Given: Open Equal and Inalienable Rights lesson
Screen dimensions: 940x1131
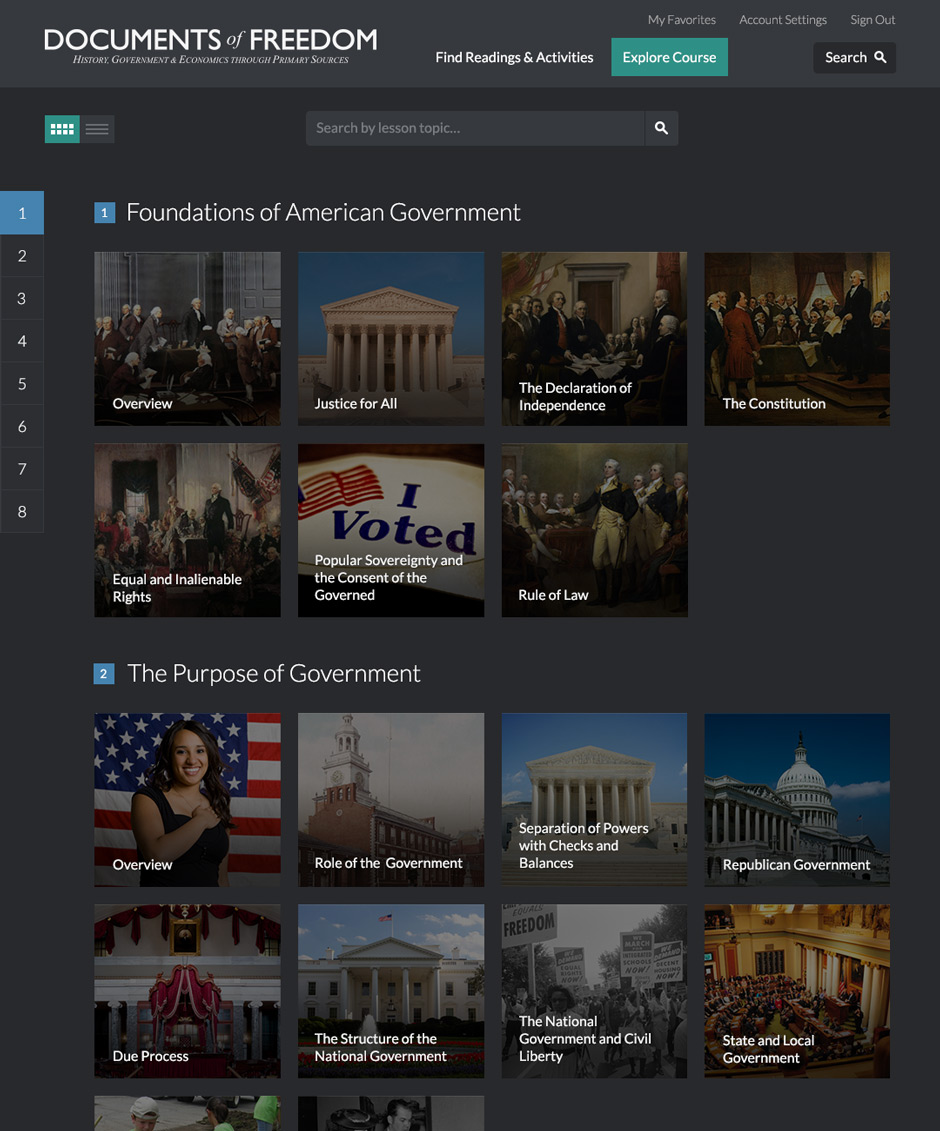Looking at the screenshot, I should 188,530.
